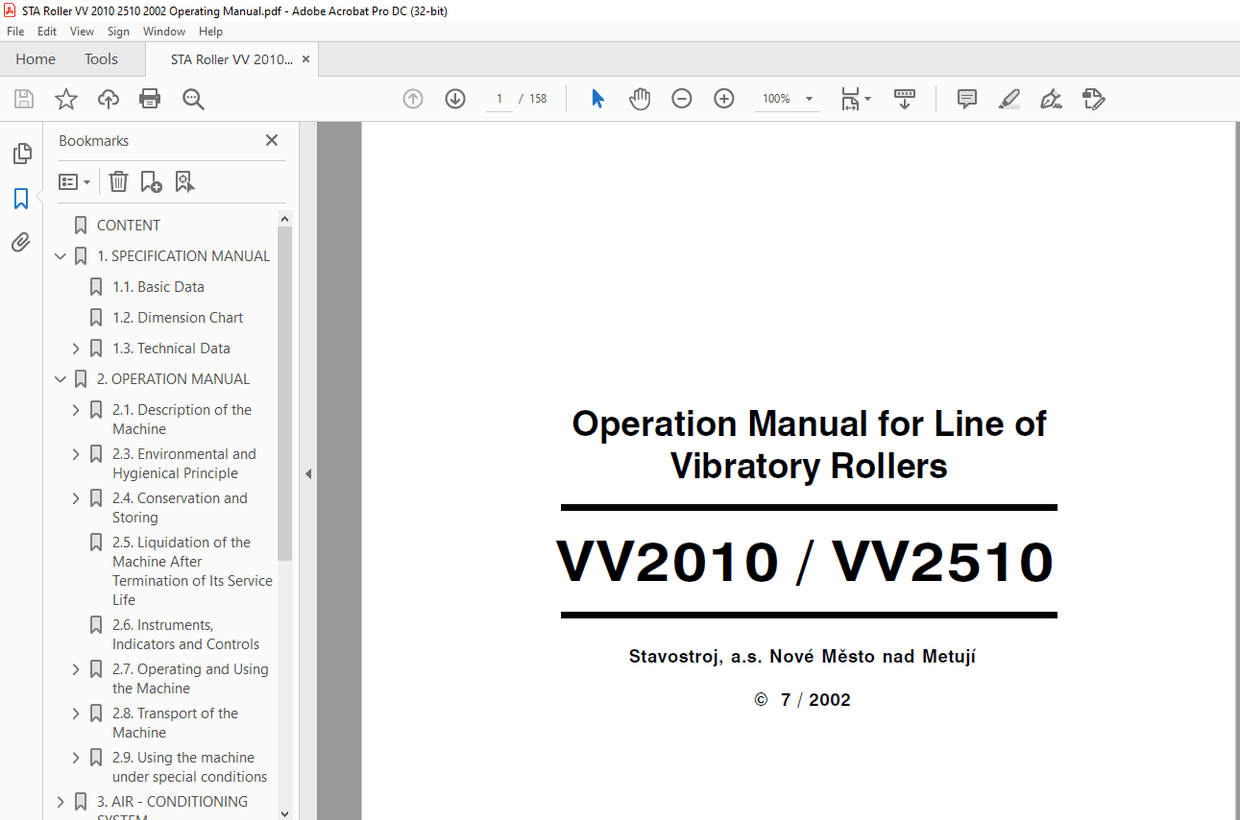Open the View menu
Viewport: 1240px width, 820px height.
(x=81, y=31)
